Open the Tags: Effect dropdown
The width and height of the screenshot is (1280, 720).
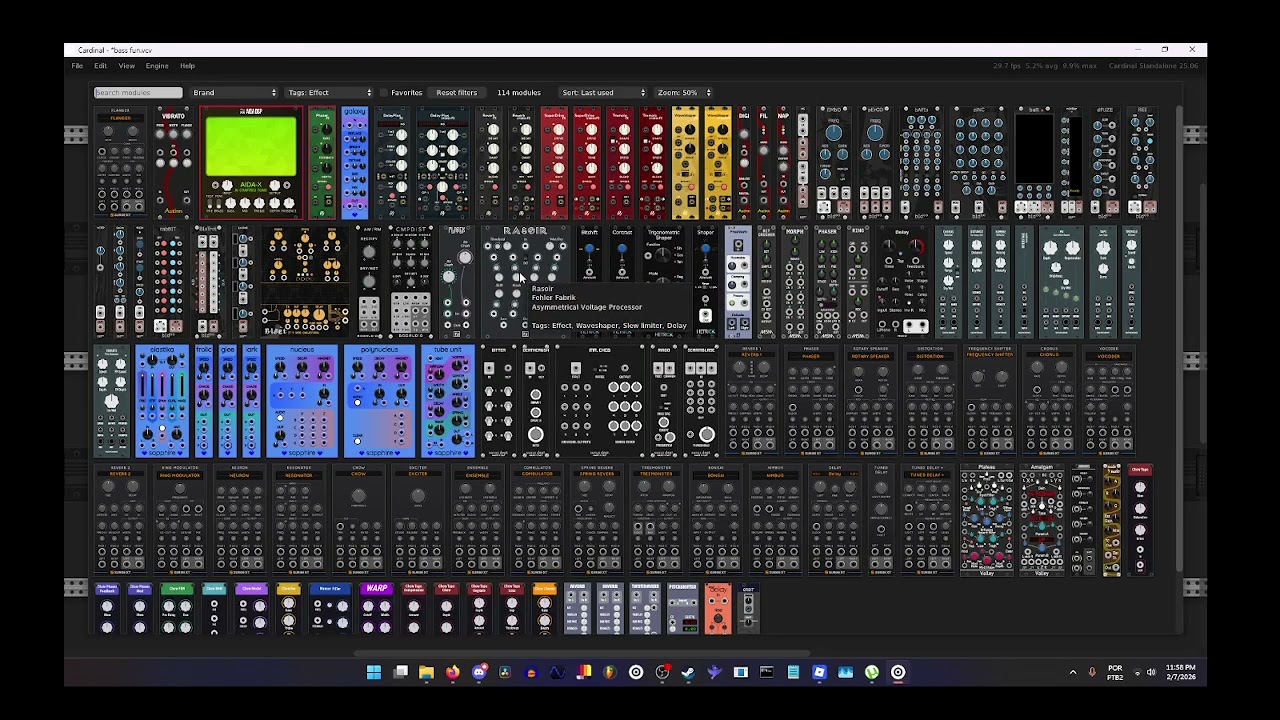329,93
